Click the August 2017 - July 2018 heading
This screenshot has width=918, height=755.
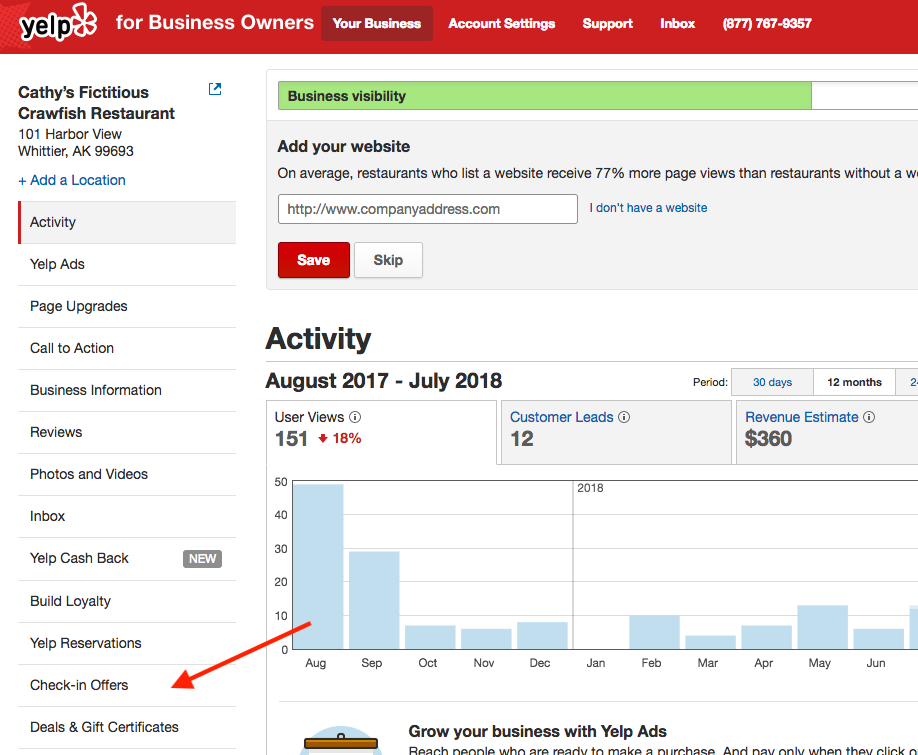click(383, 381)
